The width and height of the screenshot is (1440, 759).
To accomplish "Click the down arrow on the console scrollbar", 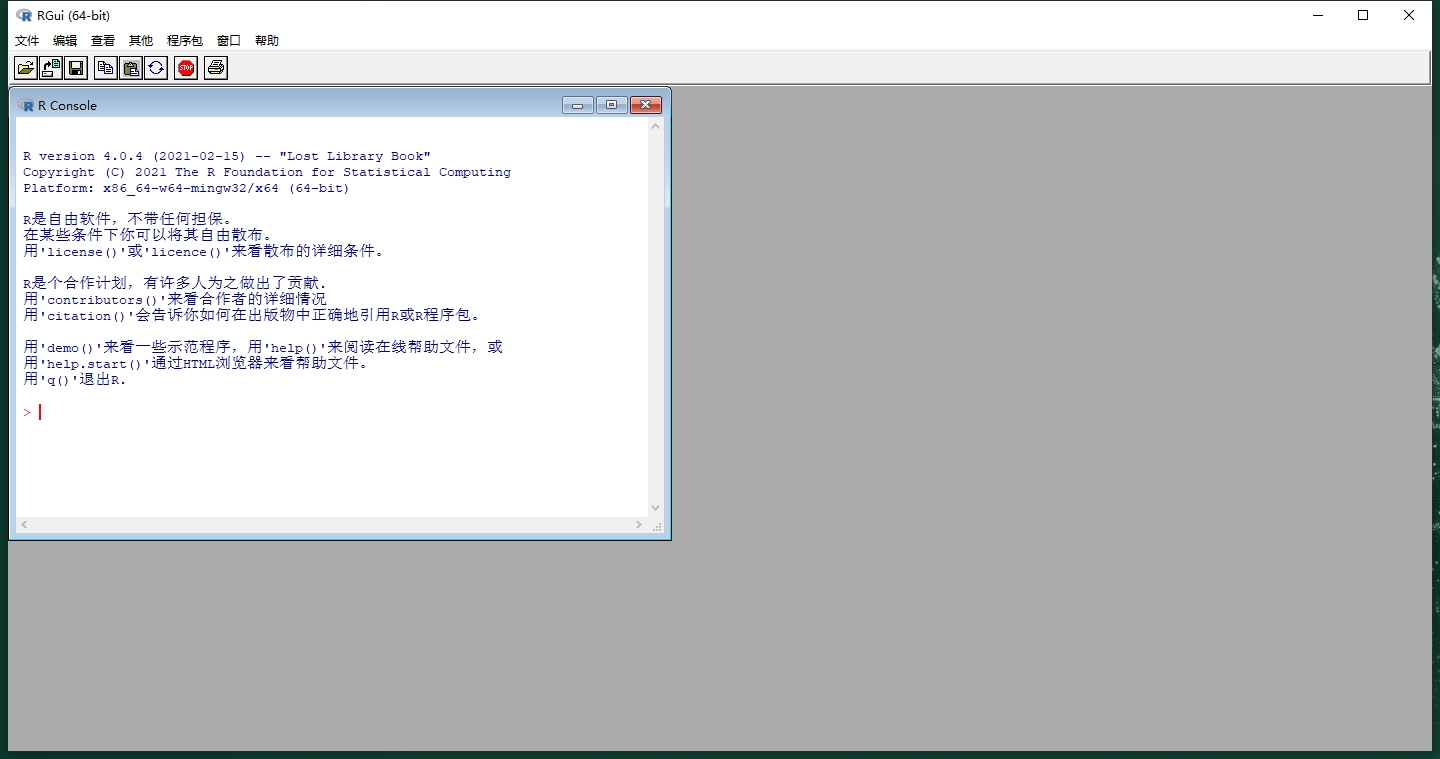I will (x=655, y=507).
